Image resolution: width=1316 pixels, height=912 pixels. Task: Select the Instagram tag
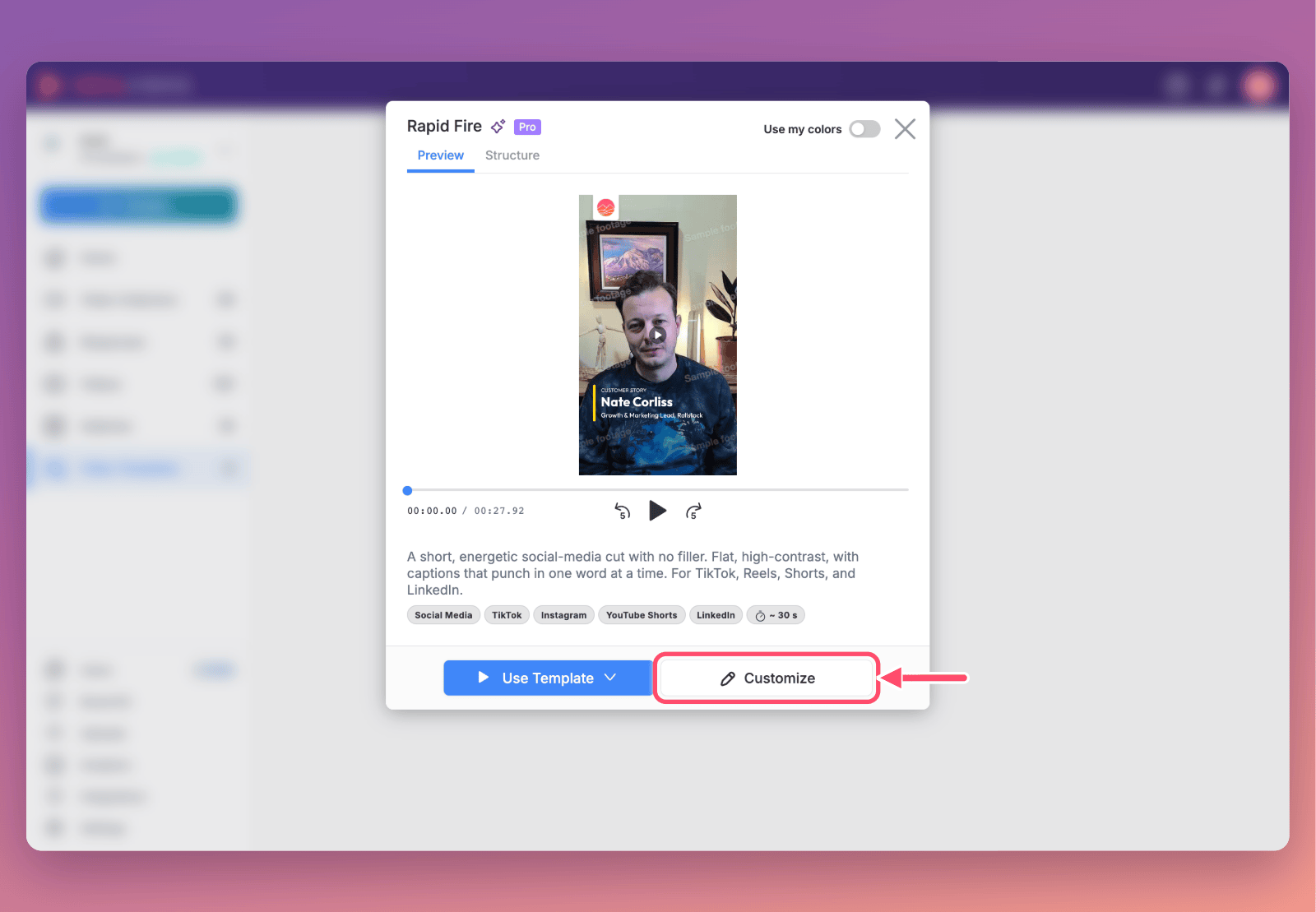pyautogui.click(x=563, y=615)
